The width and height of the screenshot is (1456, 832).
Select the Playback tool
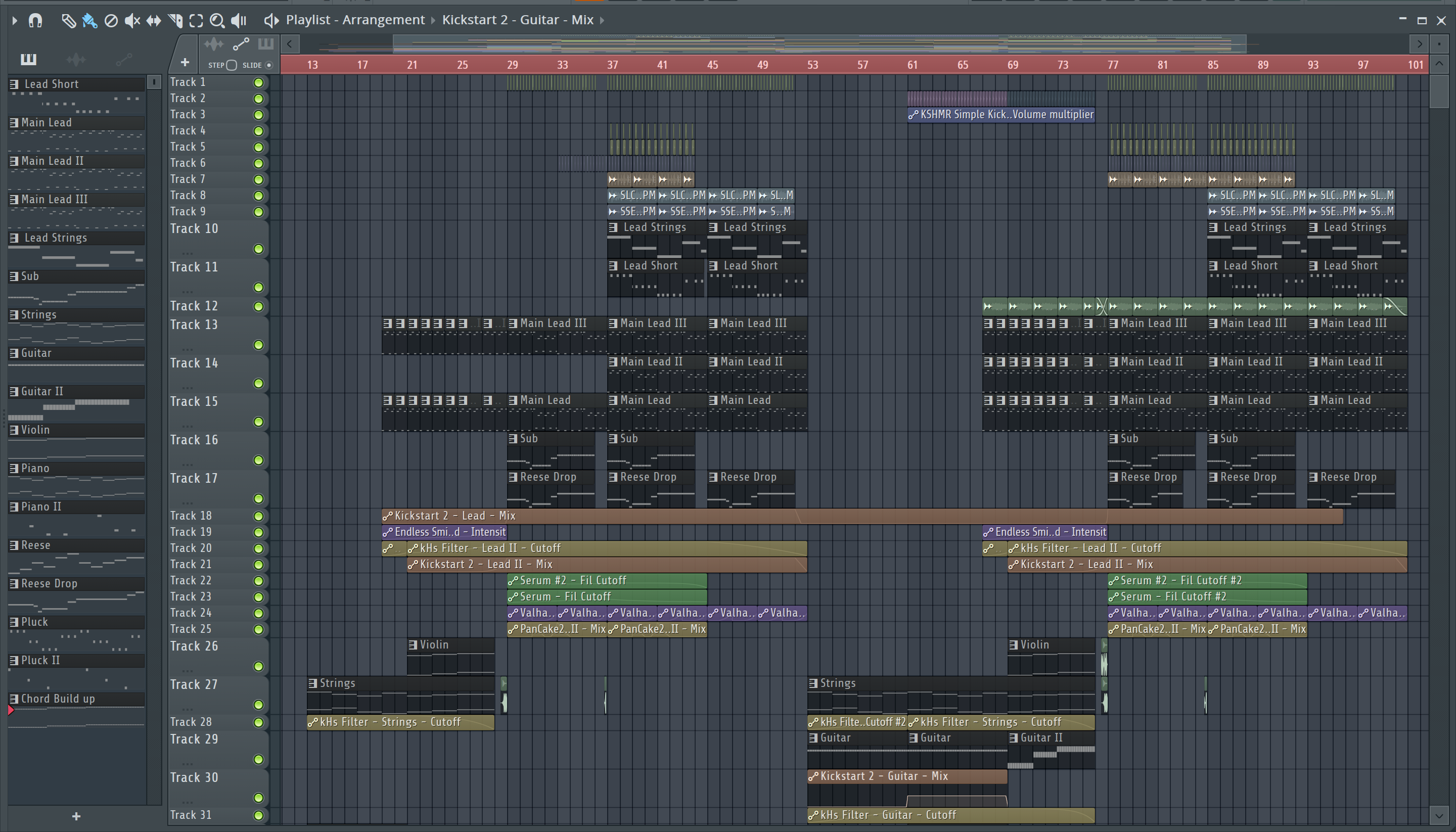239,21
